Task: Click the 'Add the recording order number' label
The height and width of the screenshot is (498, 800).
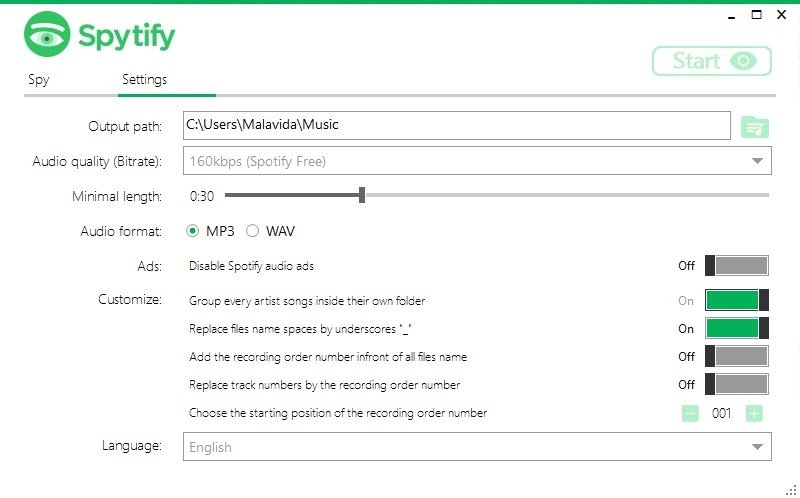Action: click(x=328, y=357)
